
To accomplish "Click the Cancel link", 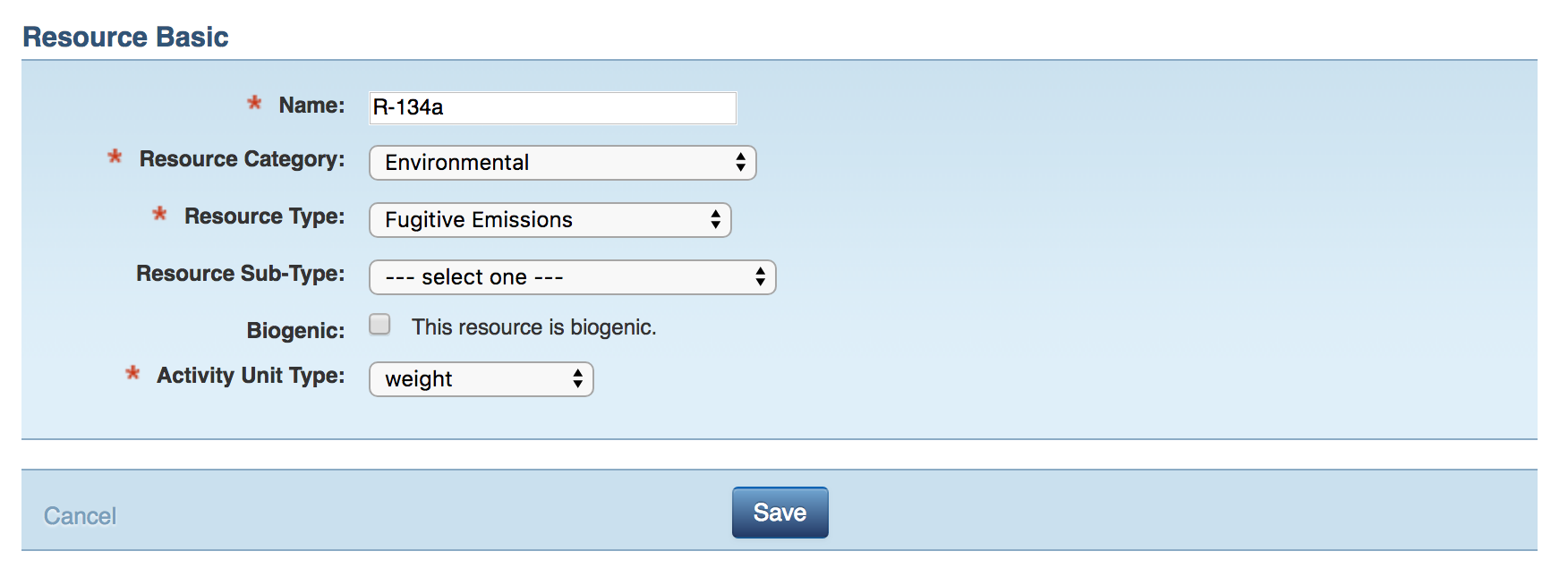I will coord(80,516).
